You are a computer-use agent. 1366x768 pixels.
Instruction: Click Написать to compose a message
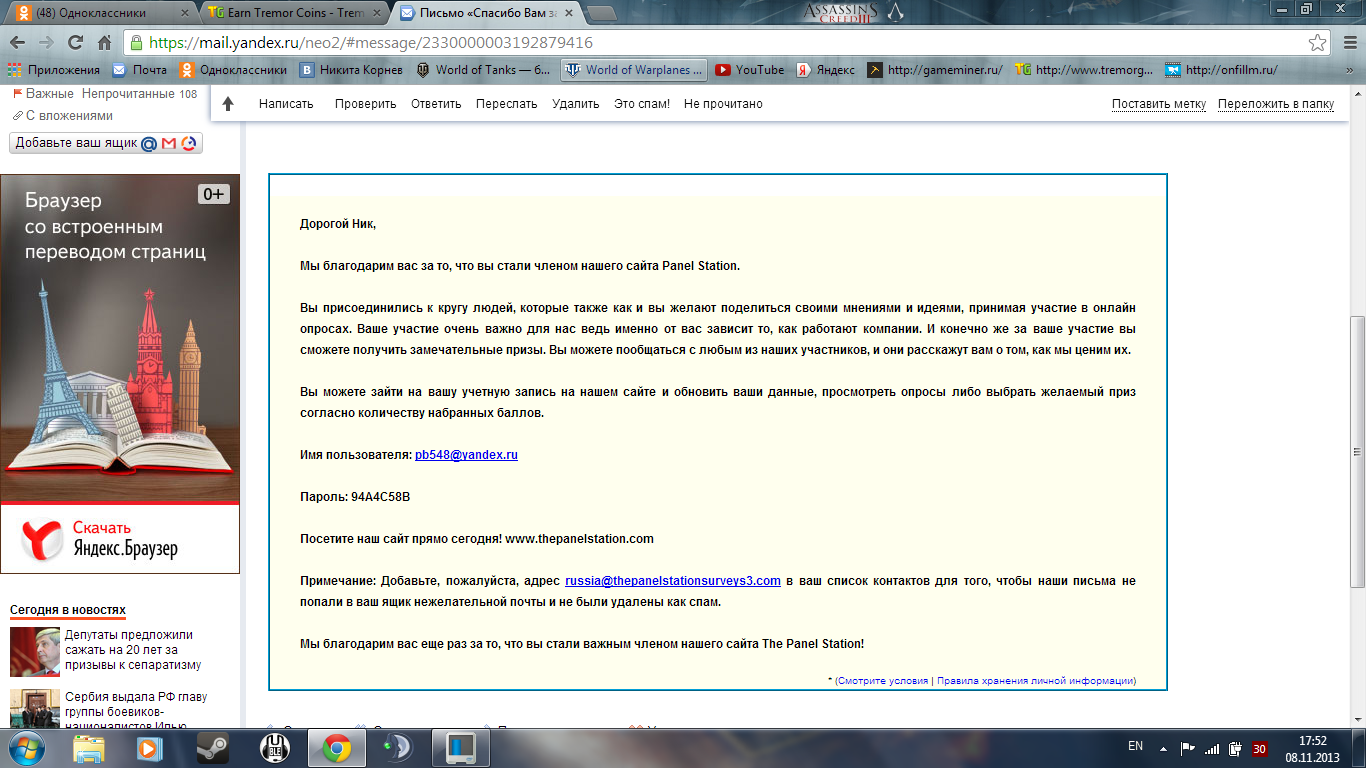coord(286,104)
